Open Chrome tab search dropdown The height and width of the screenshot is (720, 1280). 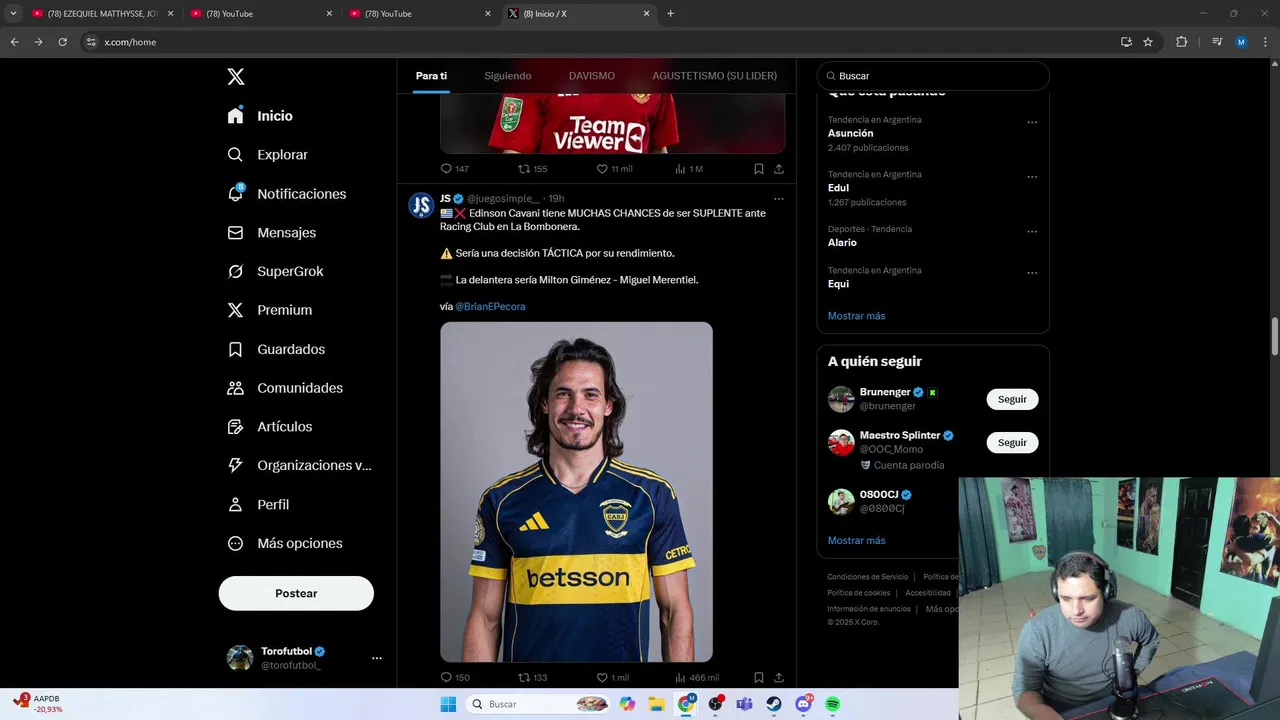[x=13, y=14]
